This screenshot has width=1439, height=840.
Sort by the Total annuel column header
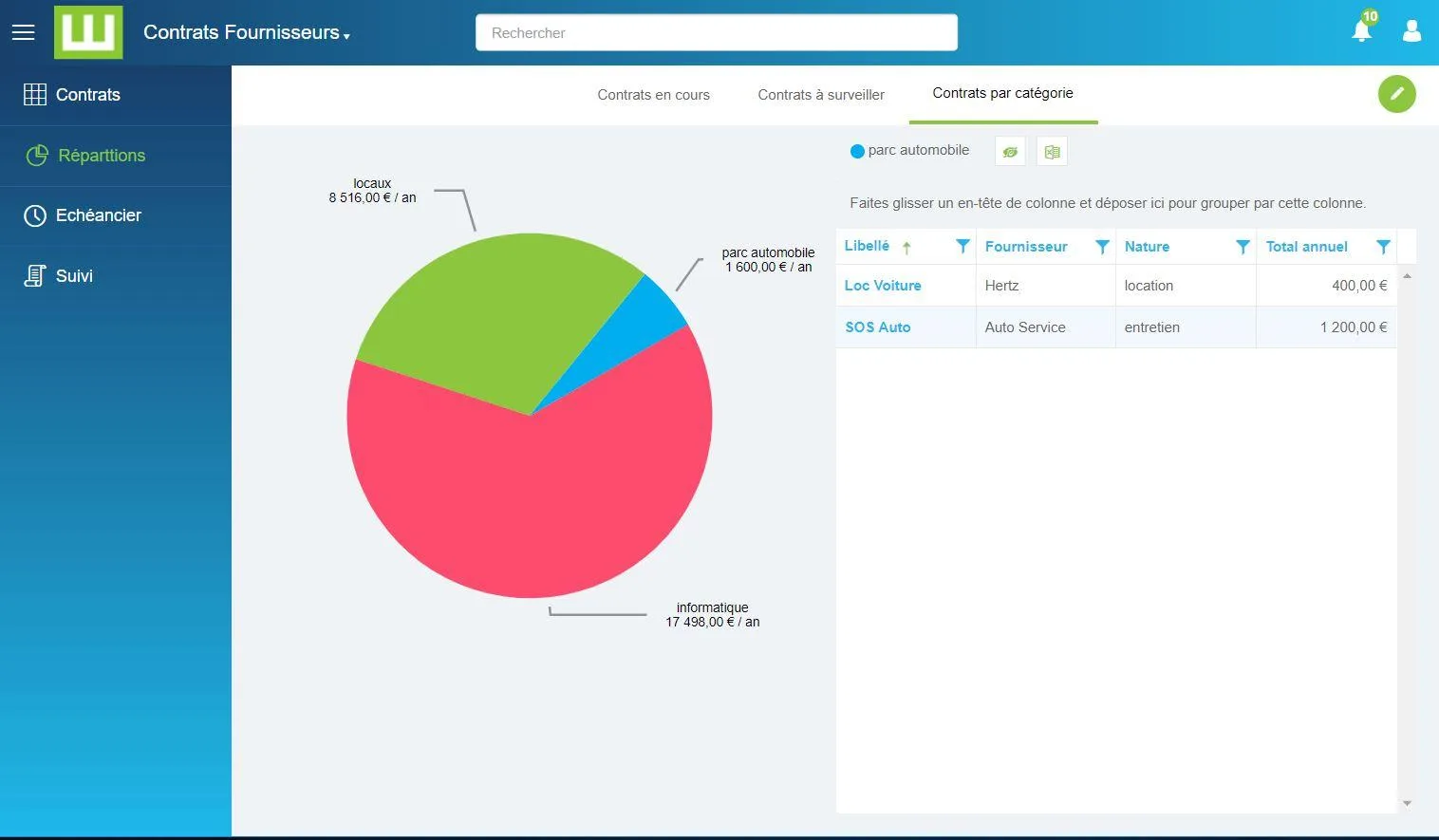click(1306, 247)
